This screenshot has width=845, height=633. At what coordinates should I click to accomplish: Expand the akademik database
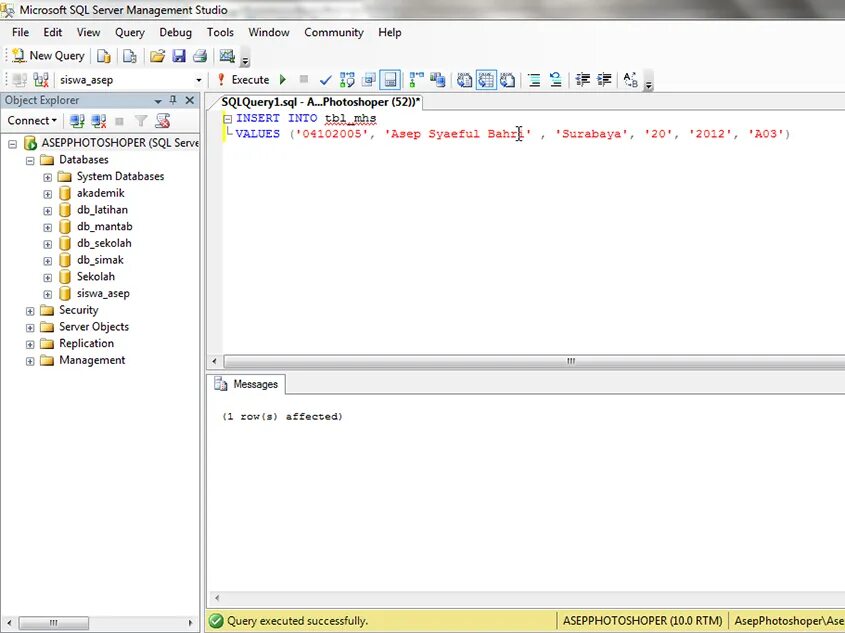click(47, 194)
